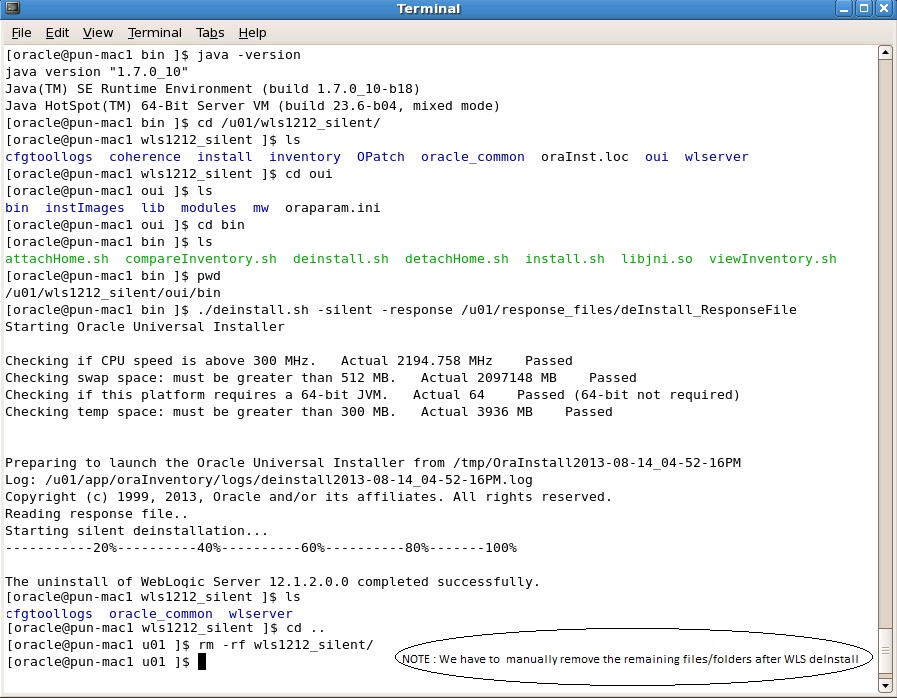
Task: Click the 'modules' directory name
Action: [x=208, y=208]
